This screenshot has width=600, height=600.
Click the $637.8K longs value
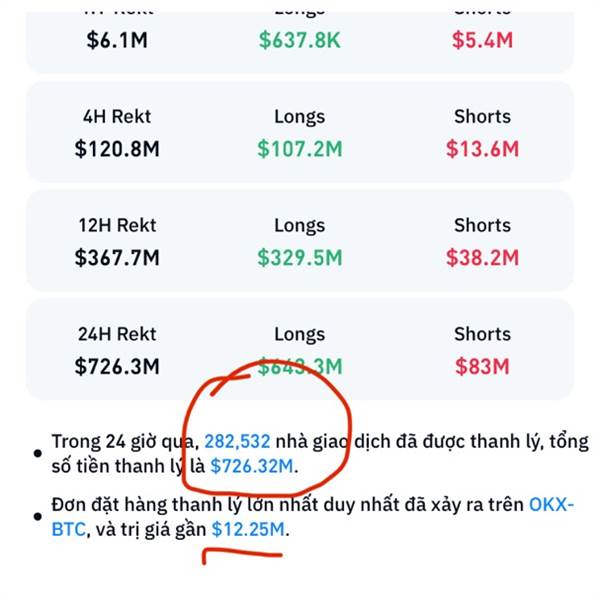click(x=300, y=40)
